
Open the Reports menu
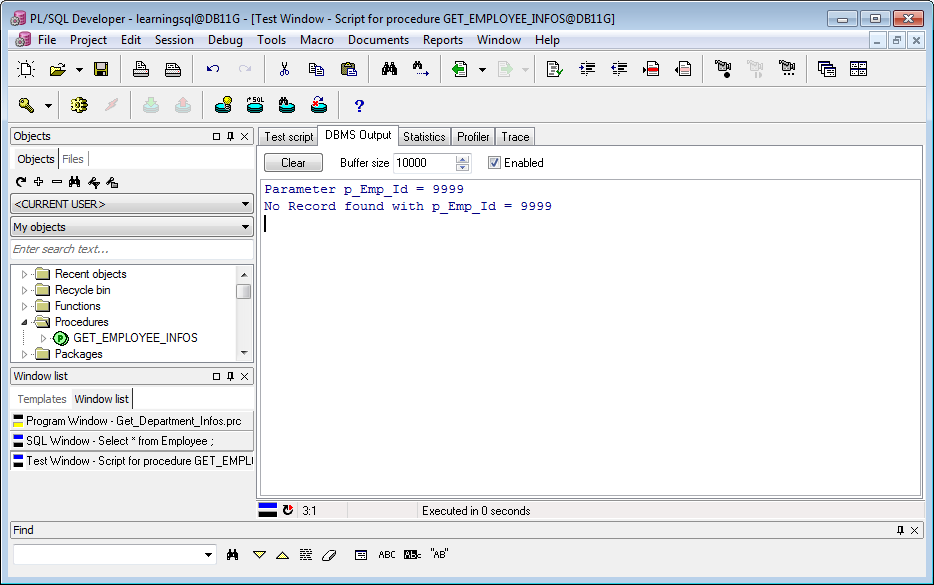443,40
